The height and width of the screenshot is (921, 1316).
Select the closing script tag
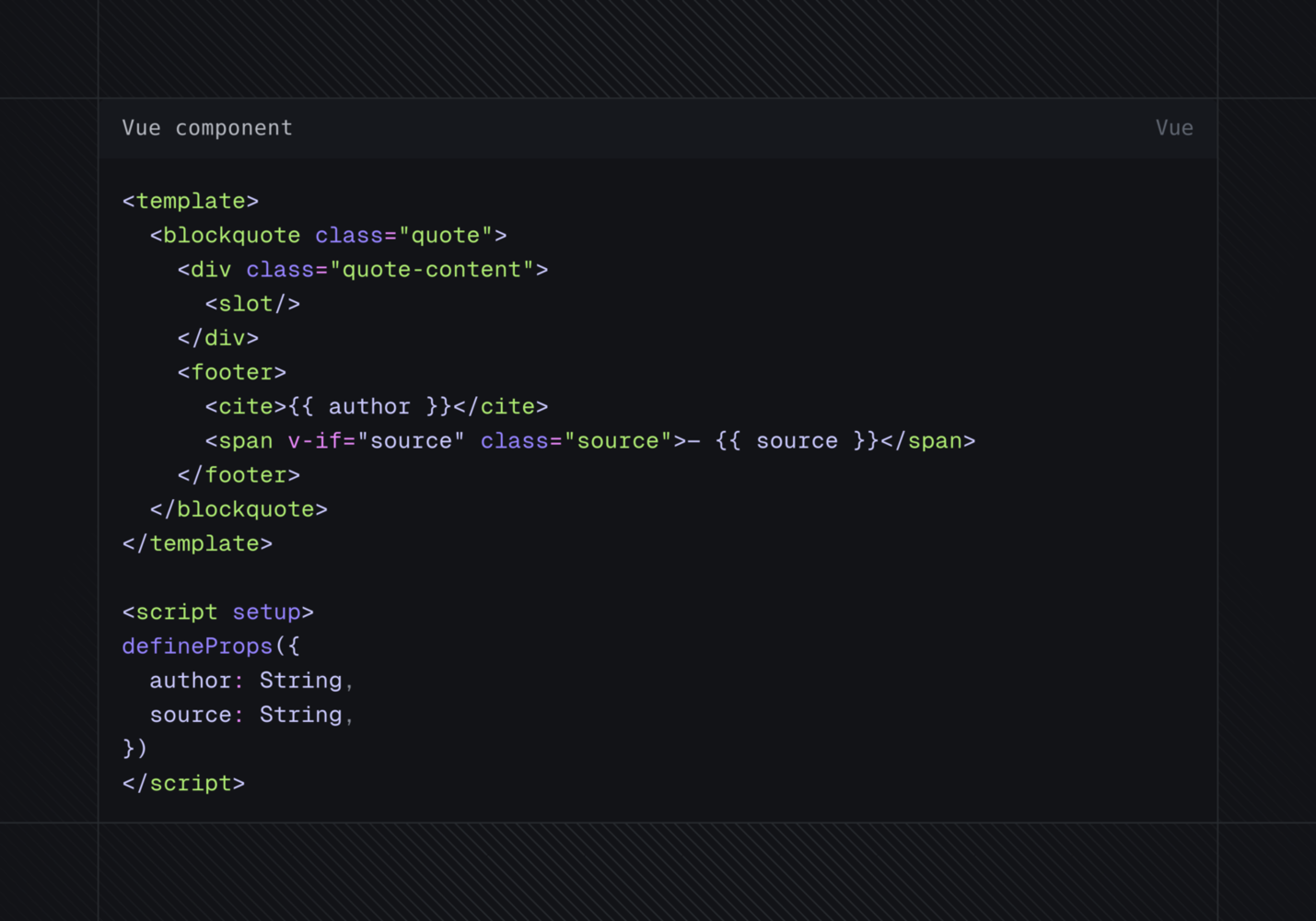[x=183, y=783]
